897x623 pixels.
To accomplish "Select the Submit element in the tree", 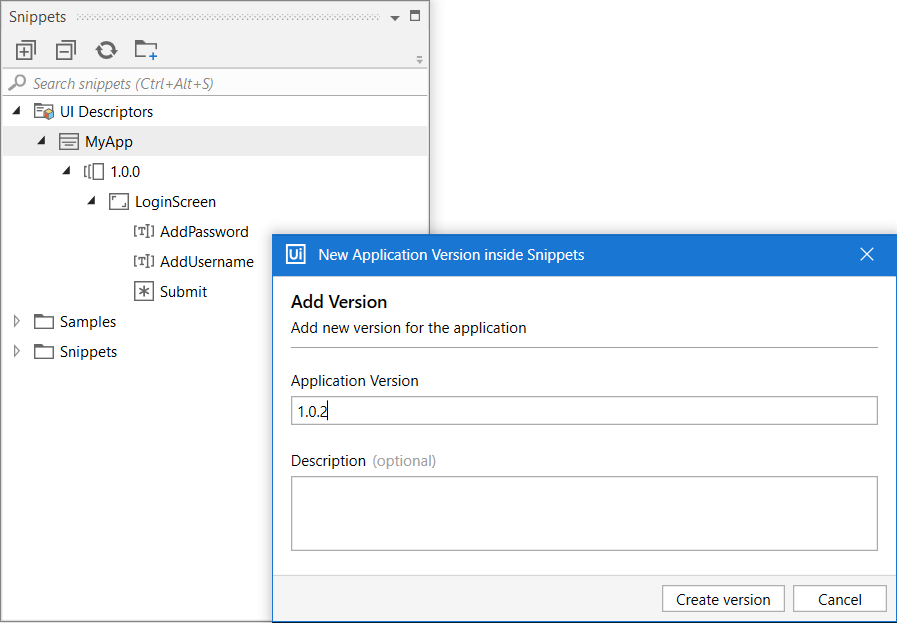I will coord(183,292).
